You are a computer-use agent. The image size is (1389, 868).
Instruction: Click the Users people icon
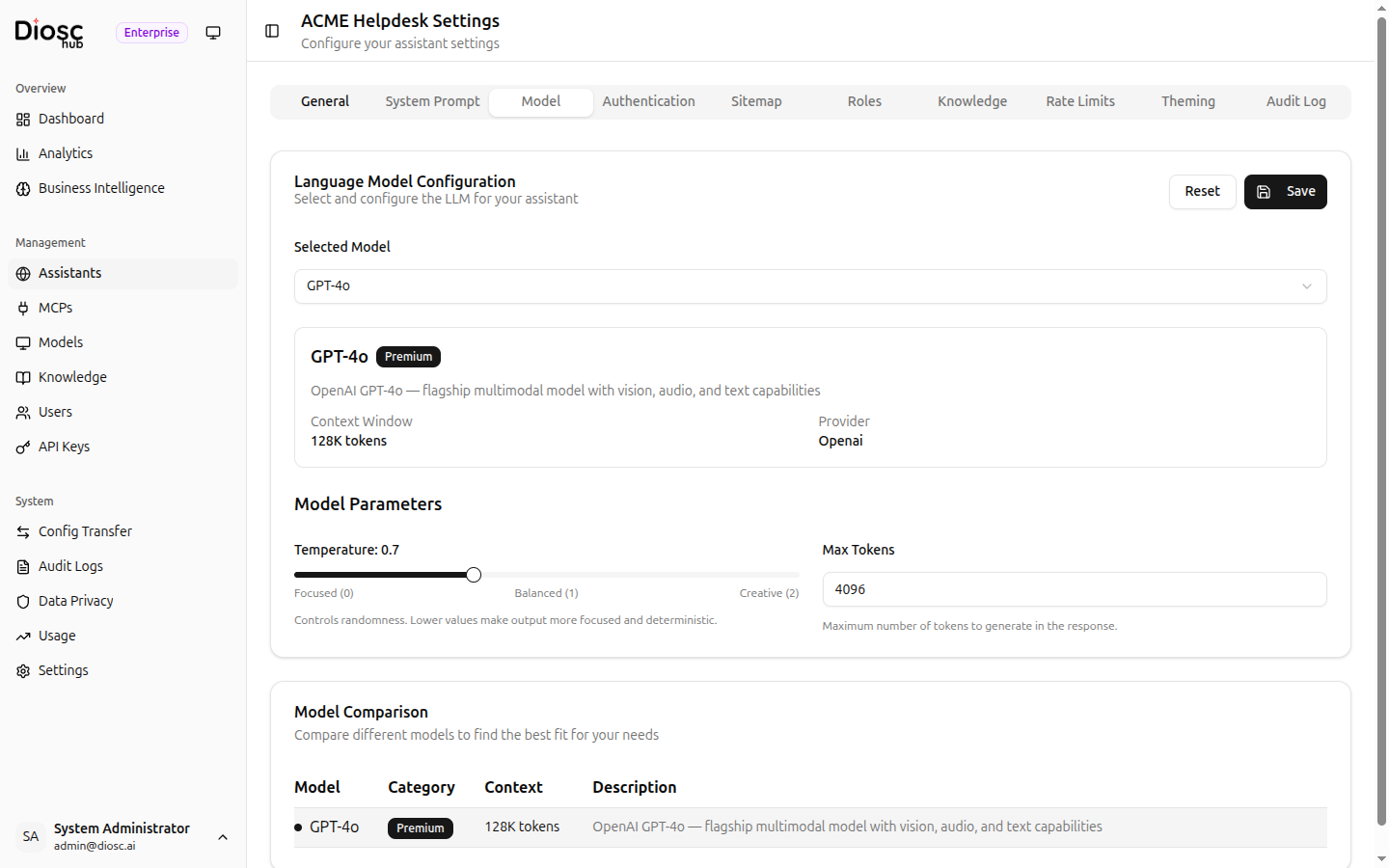coord(23,413)
